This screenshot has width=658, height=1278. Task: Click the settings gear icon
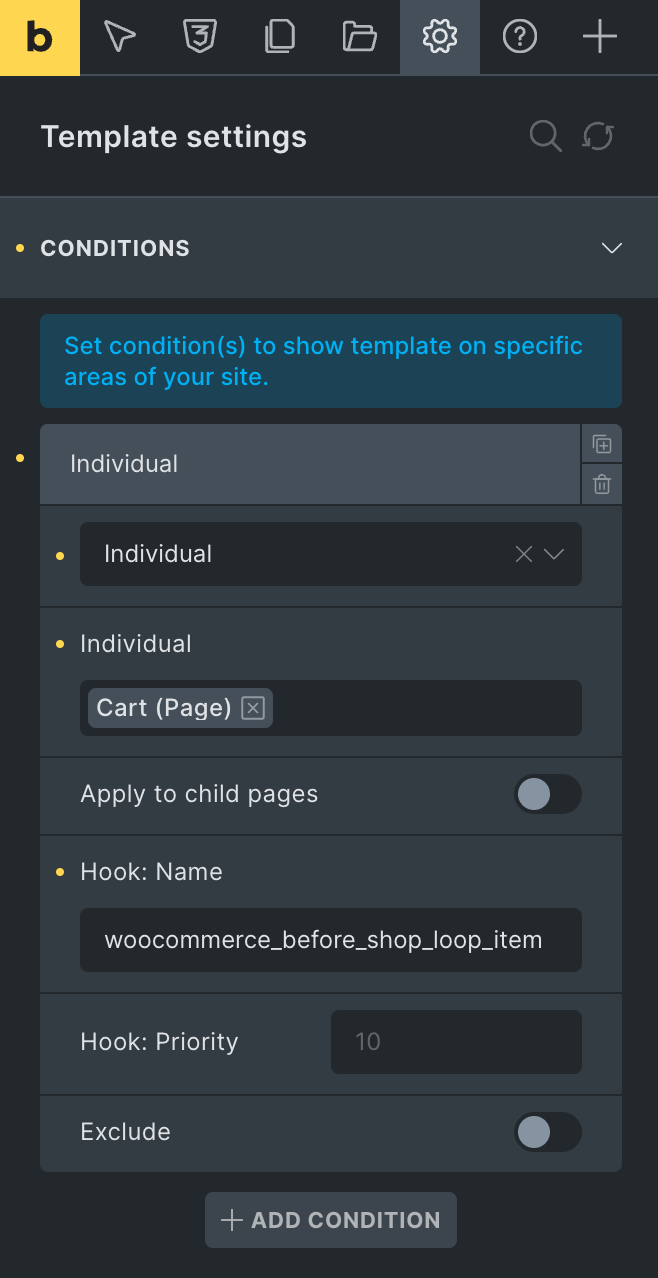pyautogui.click(x=440, y=38)
